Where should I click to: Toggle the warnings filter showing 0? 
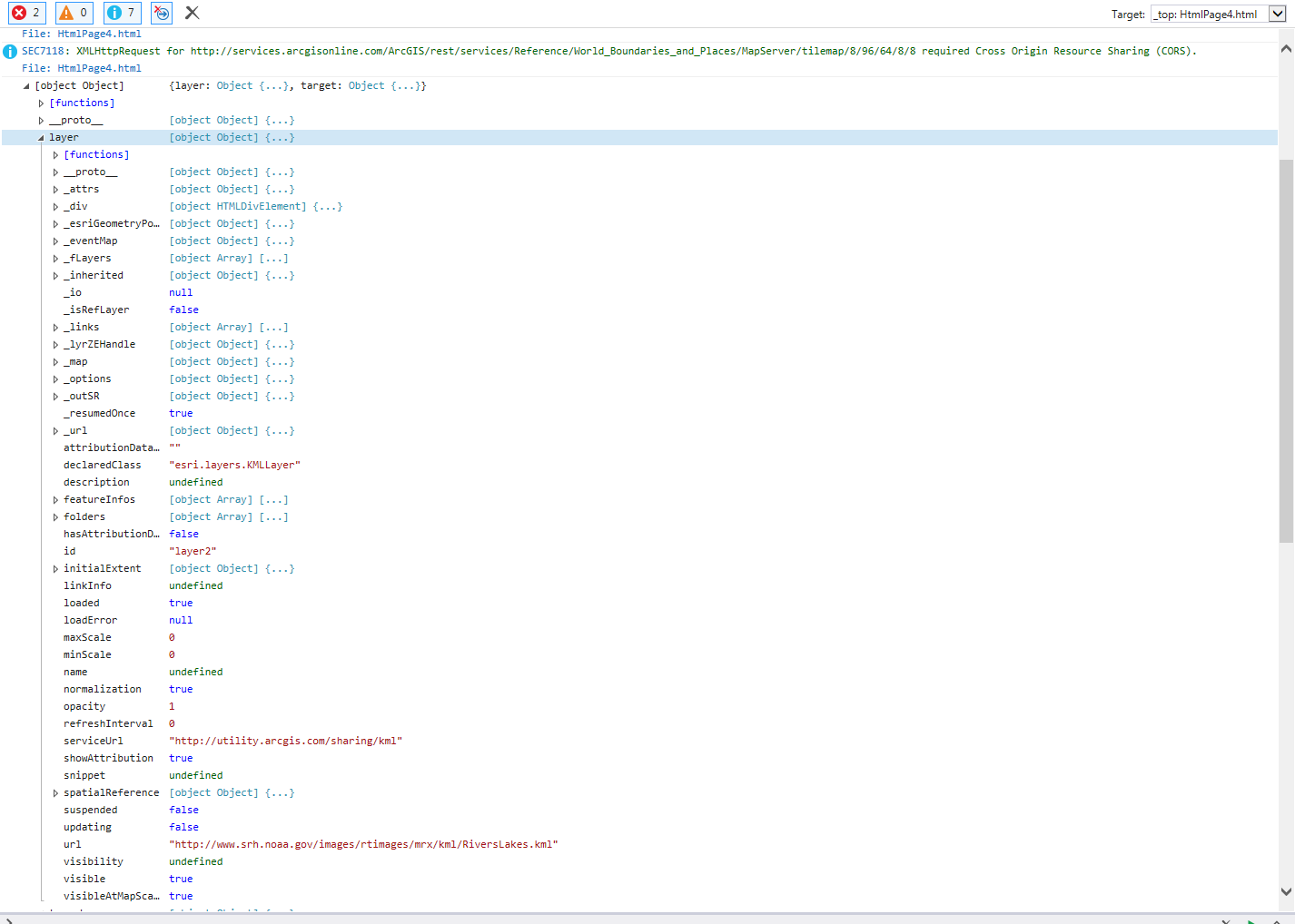[74, 13]
